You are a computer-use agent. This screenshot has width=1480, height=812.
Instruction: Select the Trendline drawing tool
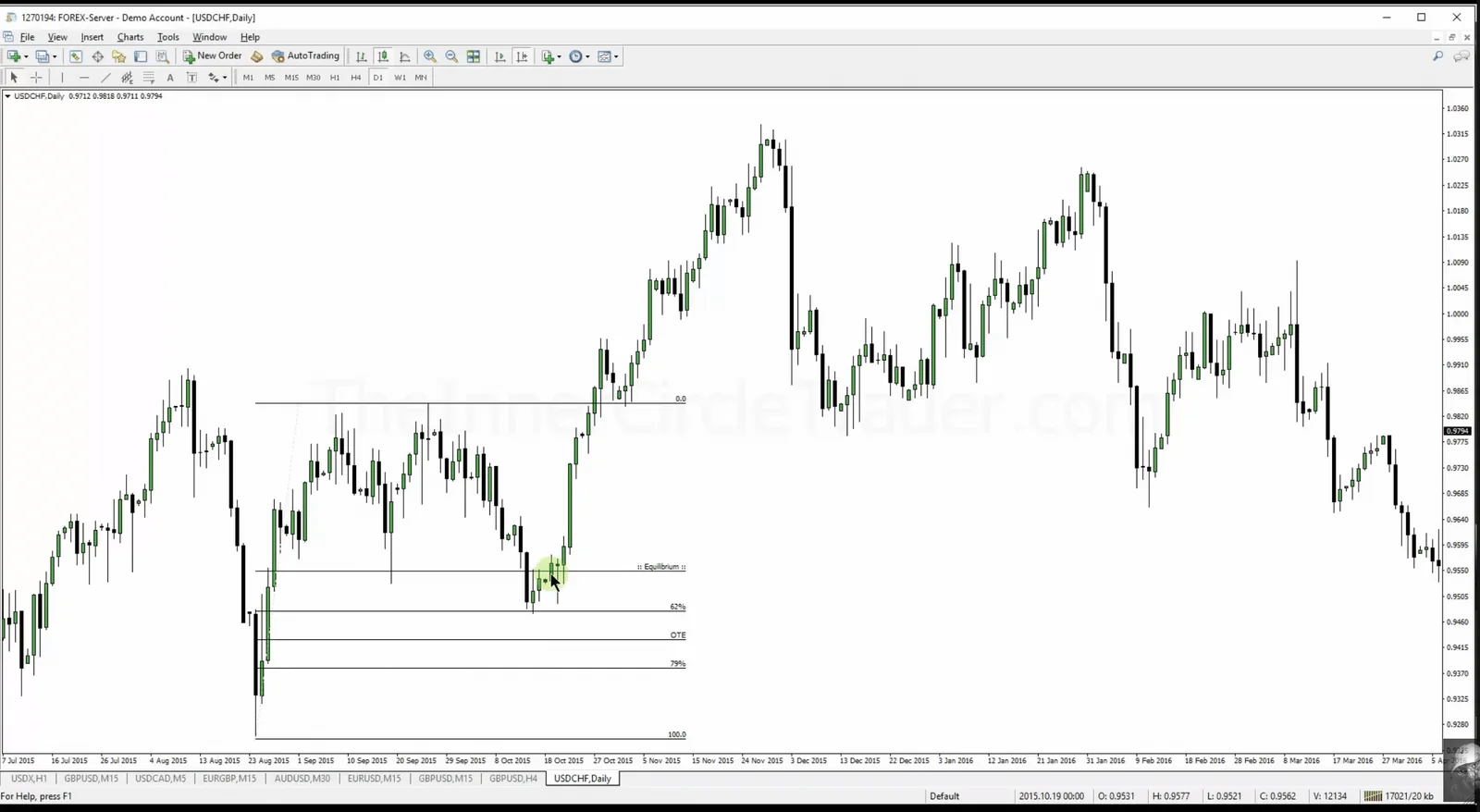point(105,78)
